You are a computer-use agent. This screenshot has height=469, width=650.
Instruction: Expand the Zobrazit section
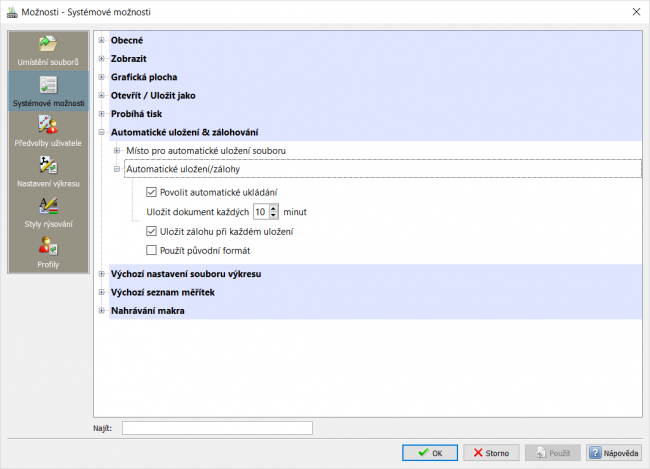[x=101, y=58]
